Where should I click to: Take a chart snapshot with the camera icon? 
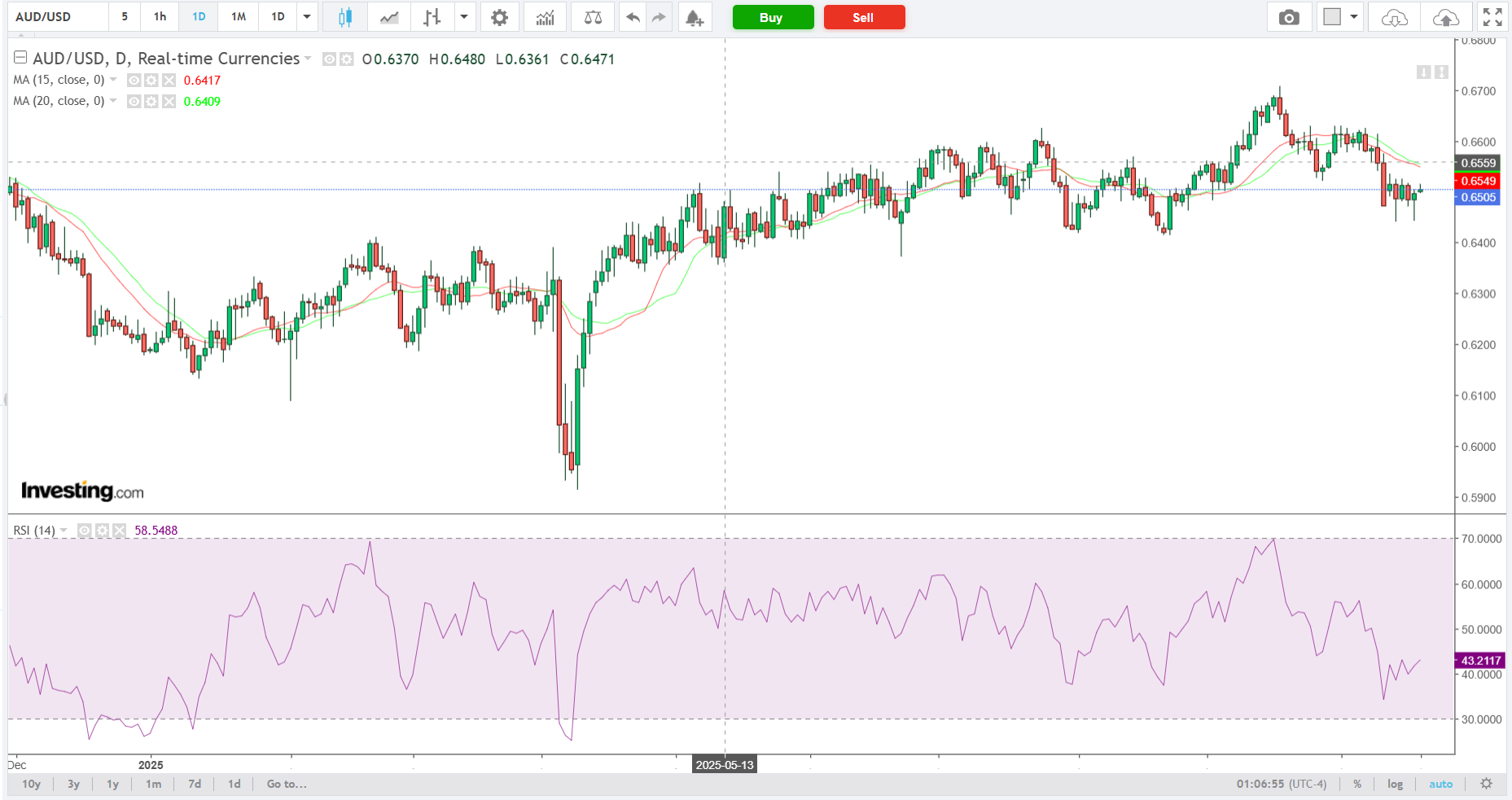[1289, 17]
